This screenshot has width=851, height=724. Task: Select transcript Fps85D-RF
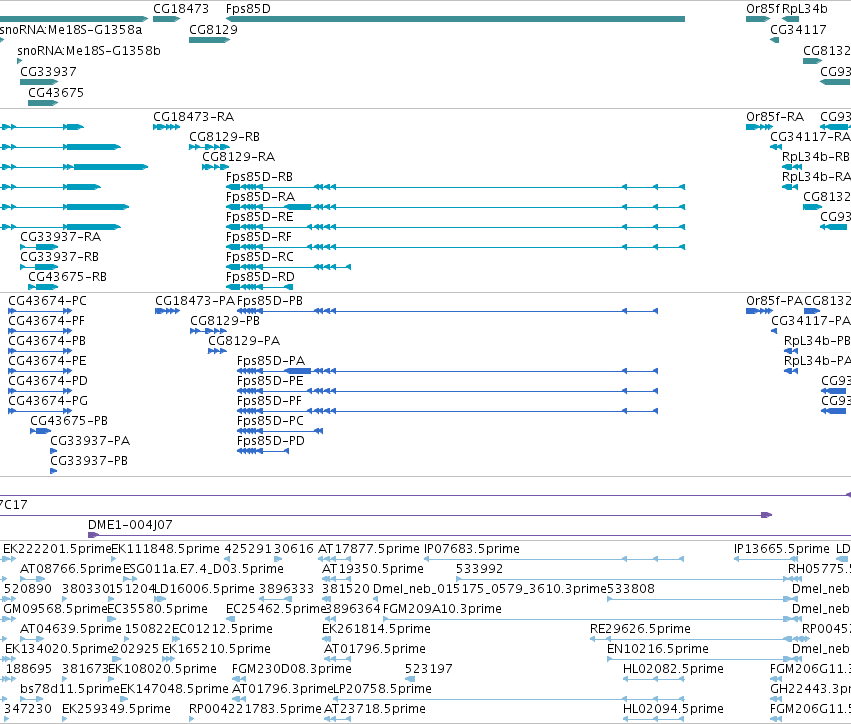(x=259, y=237)
